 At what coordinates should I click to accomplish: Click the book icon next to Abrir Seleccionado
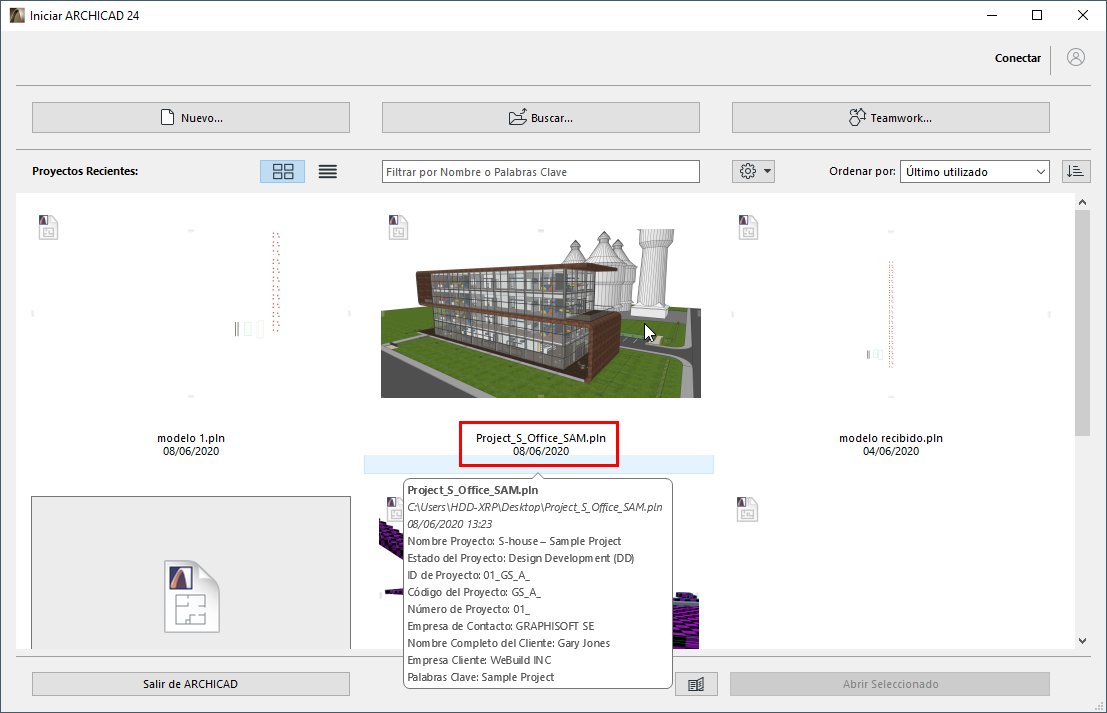point(696,684)
